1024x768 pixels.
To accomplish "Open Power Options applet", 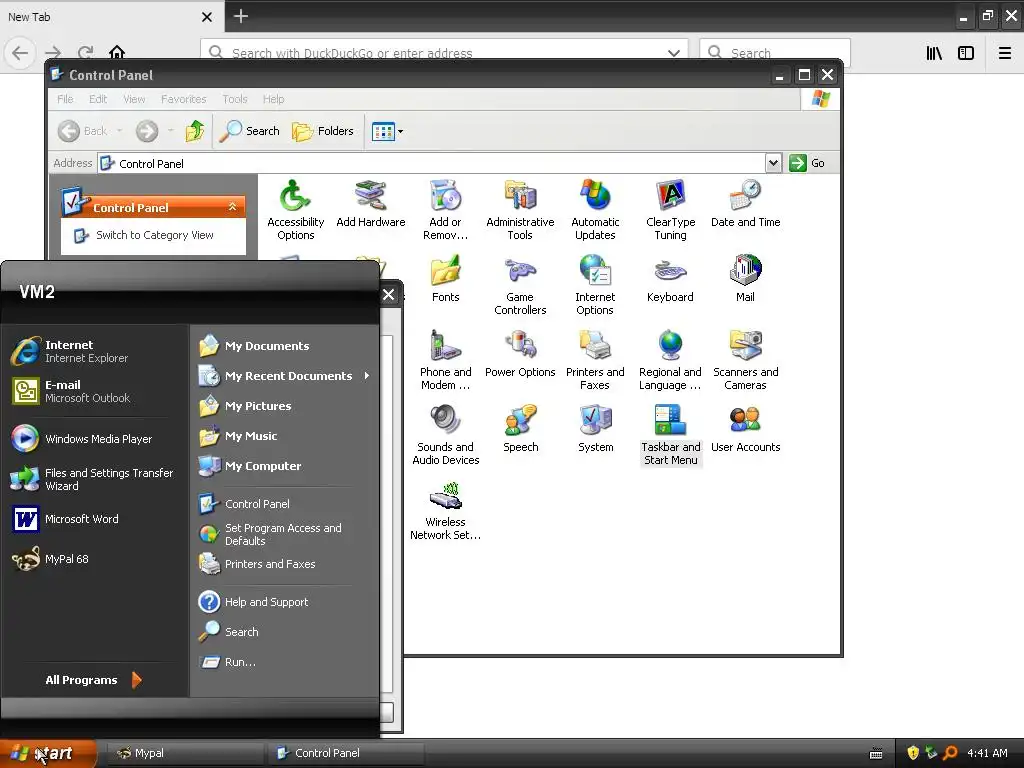I will click(x=520, y=354).
